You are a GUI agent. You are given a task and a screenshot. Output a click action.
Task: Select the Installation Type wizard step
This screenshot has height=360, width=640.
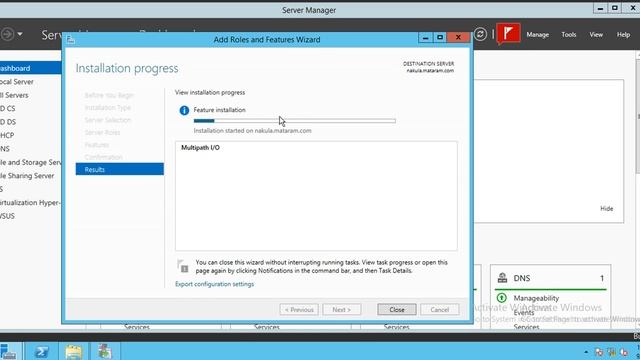click(x=108, y=108)
